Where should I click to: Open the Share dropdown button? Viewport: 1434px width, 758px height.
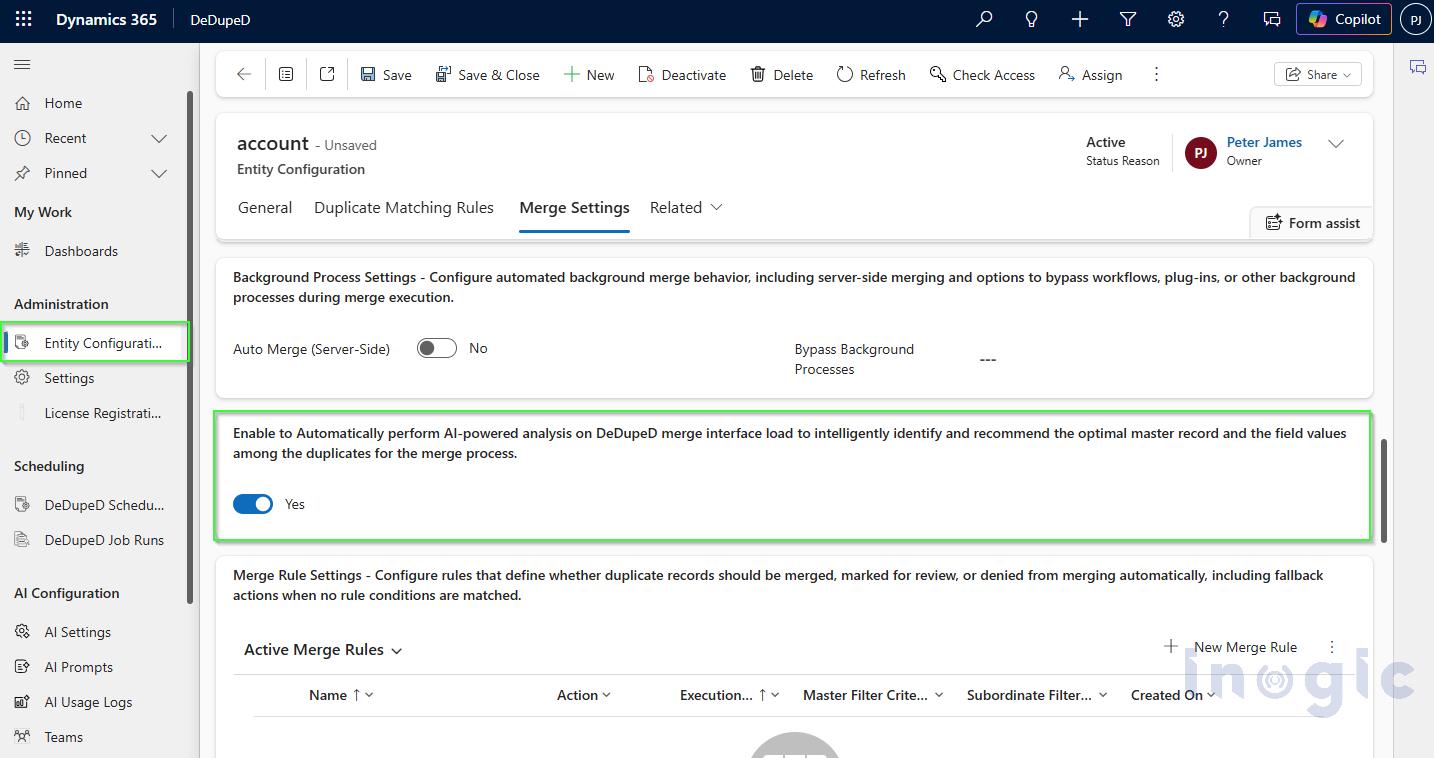coord(1318,75)
